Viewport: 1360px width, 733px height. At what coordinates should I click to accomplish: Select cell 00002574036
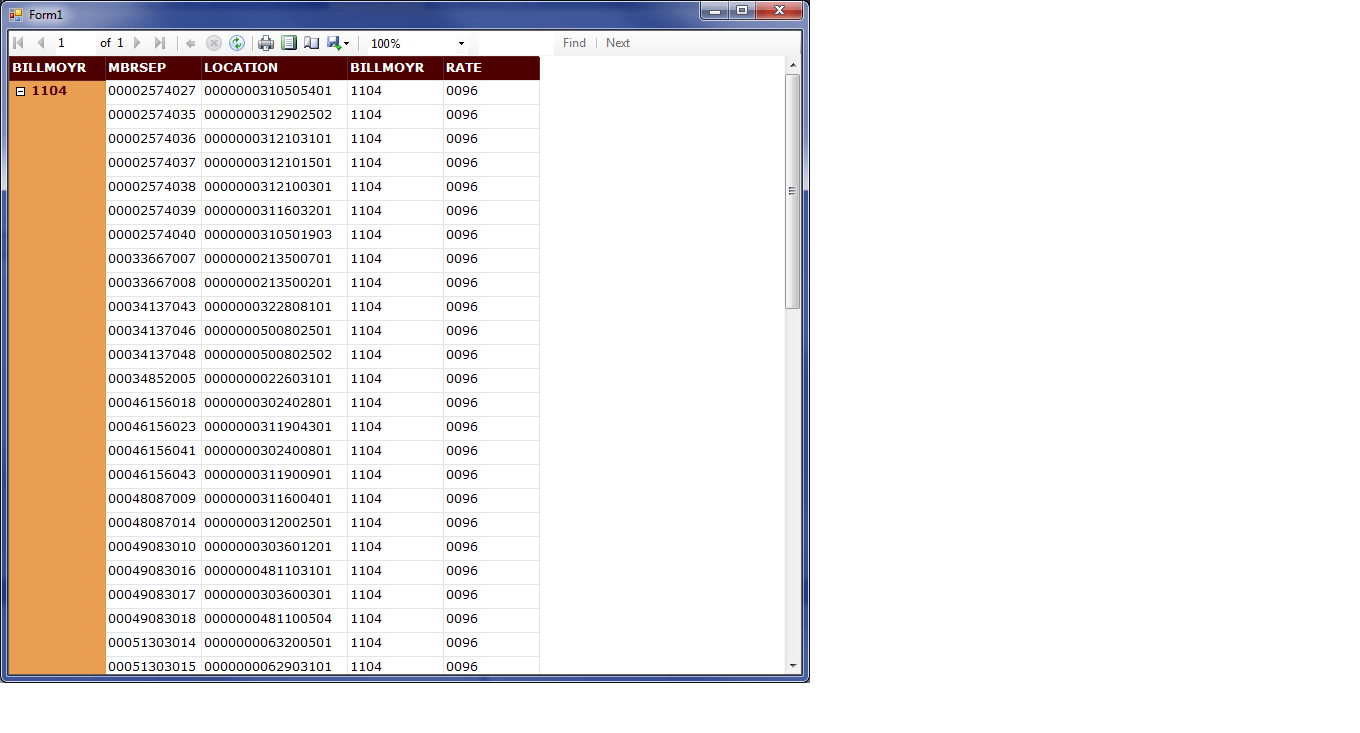[153, 139]
